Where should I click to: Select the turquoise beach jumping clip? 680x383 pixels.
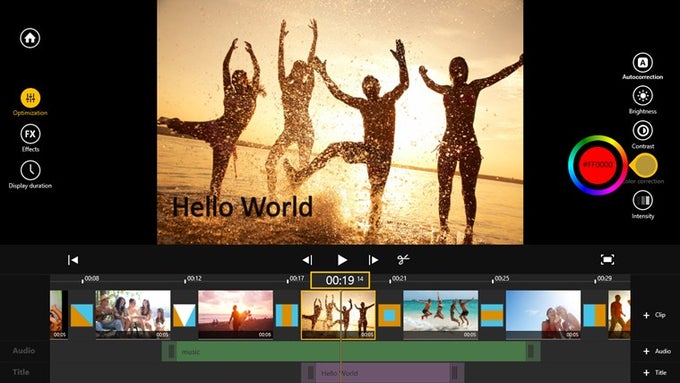tap(441, 314)
